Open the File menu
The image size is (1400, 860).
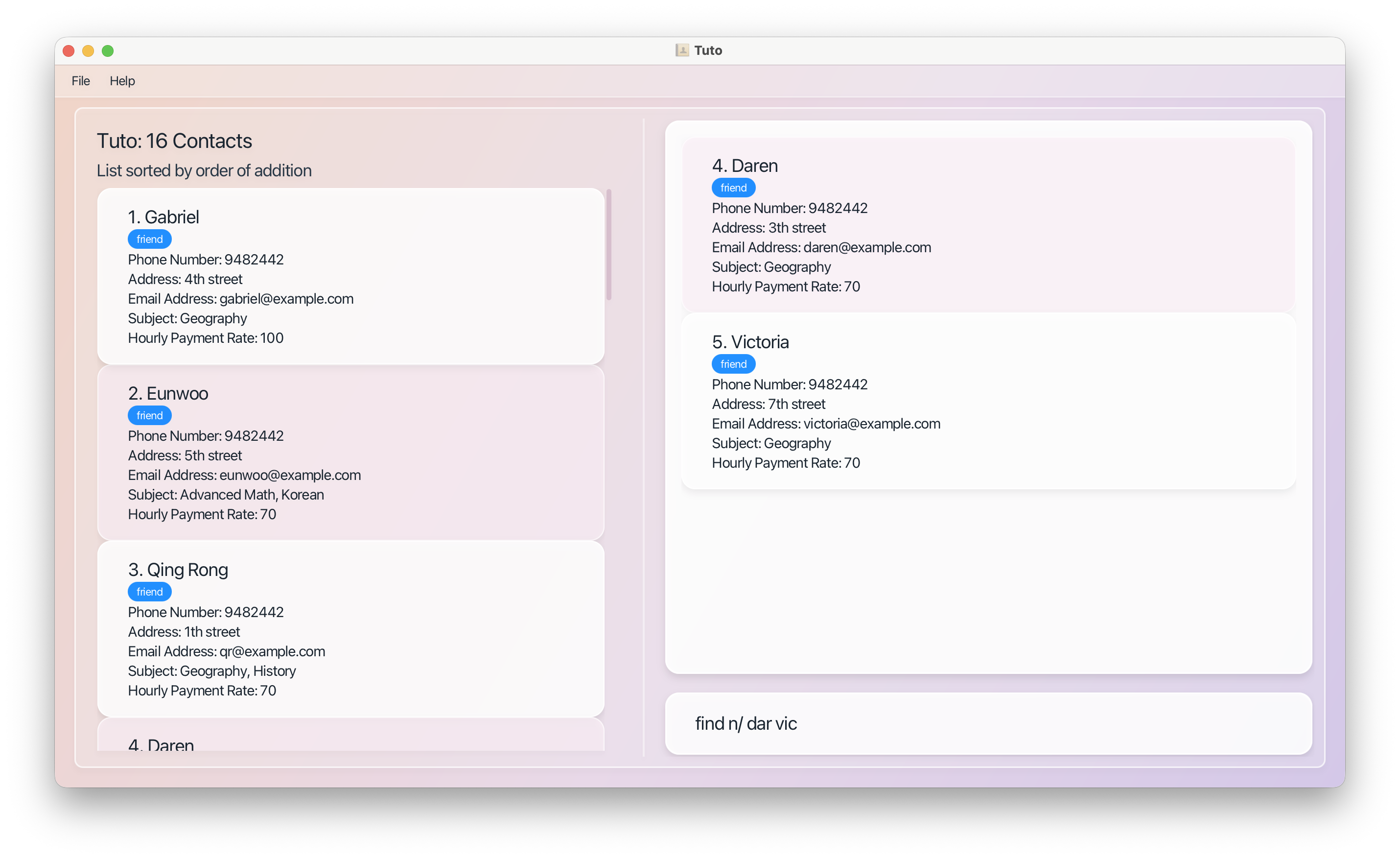tap(81, 81)
